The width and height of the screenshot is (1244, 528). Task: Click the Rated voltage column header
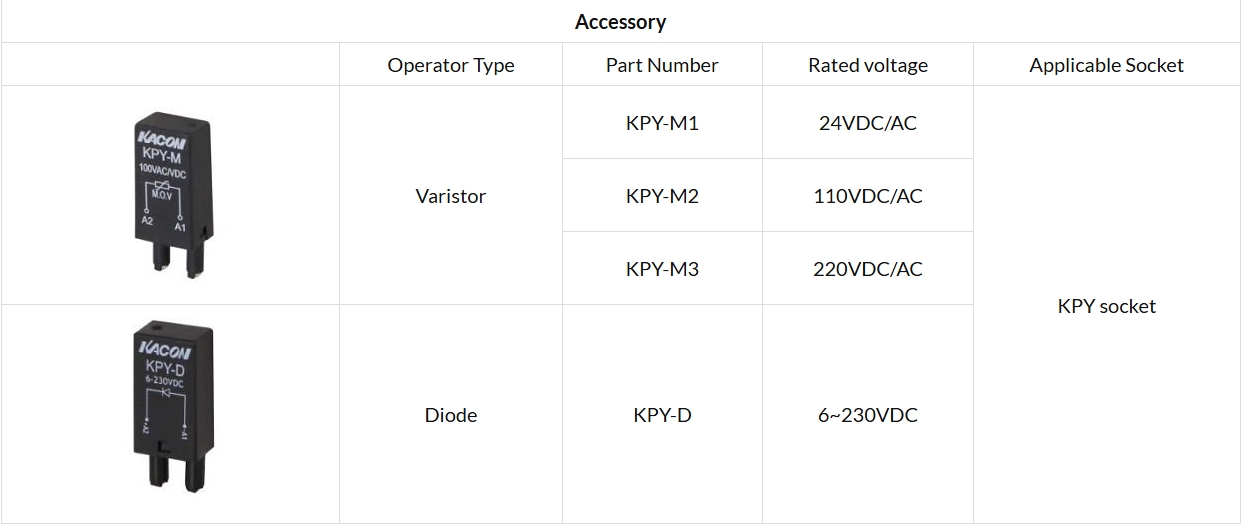coord(868,65)
